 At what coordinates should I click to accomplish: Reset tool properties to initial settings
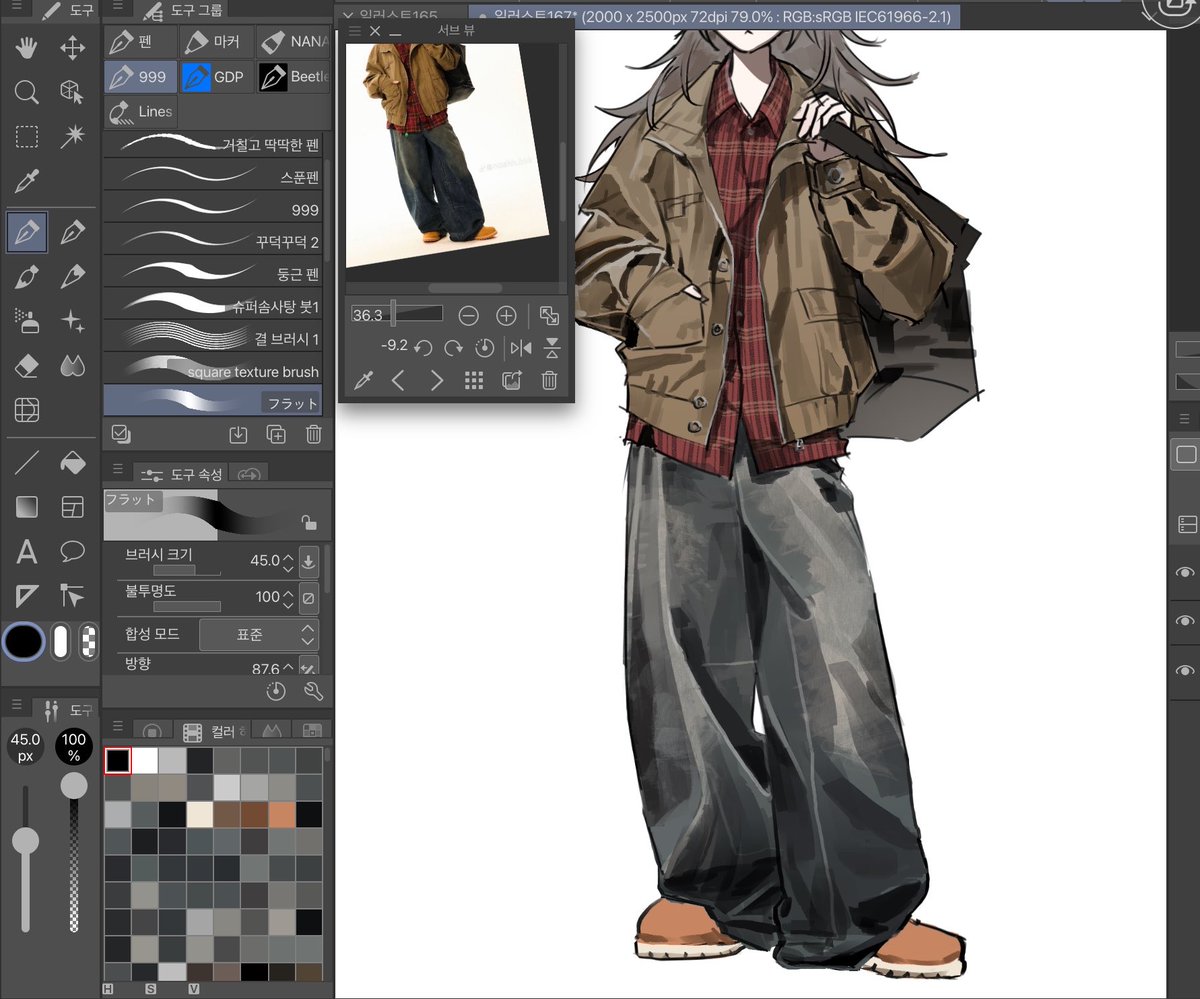(x=276, y=691)
